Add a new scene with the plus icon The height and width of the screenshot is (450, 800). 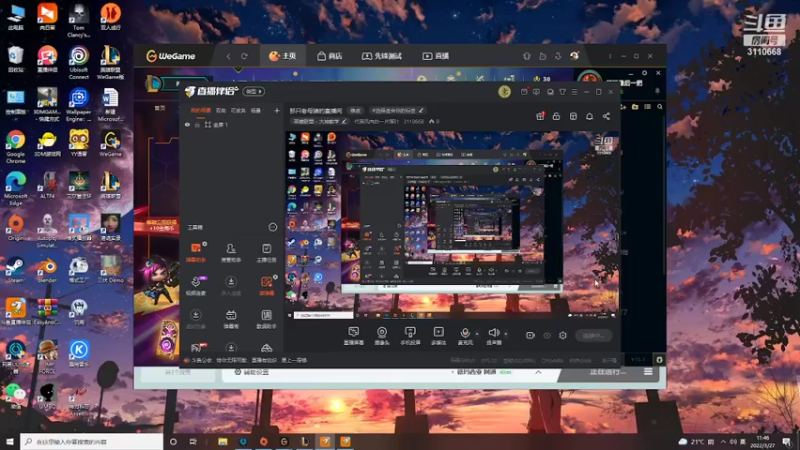tap(277, 110)
